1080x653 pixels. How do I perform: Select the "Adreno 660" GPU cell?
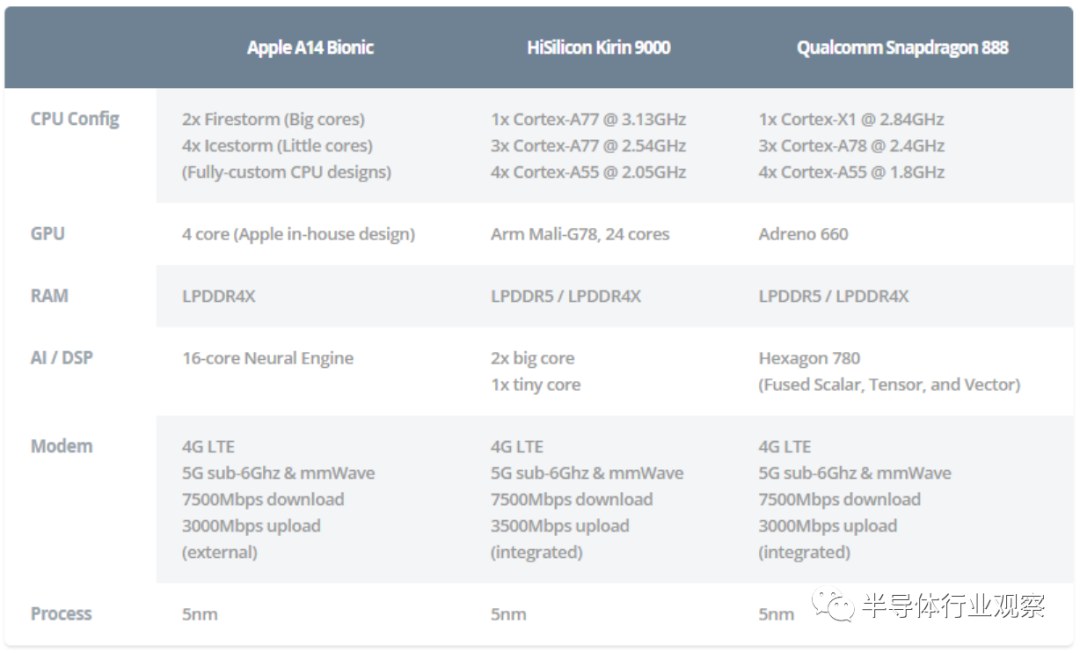[x=803, y=234]
